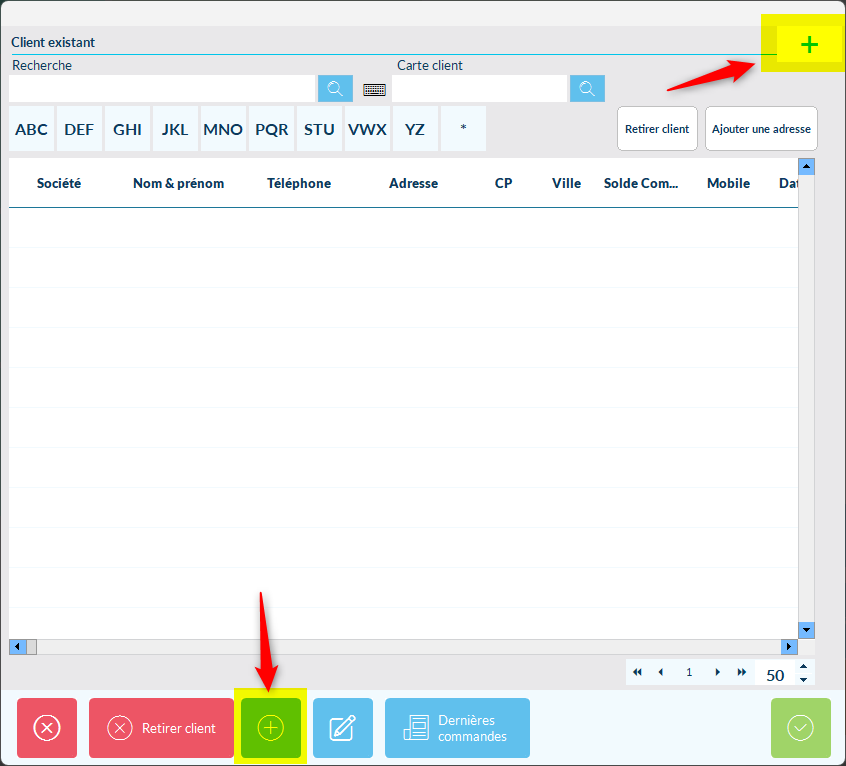Screen dimensions: 846x766
Task: Filter clients by ABC letters
Action: point(31,129)
